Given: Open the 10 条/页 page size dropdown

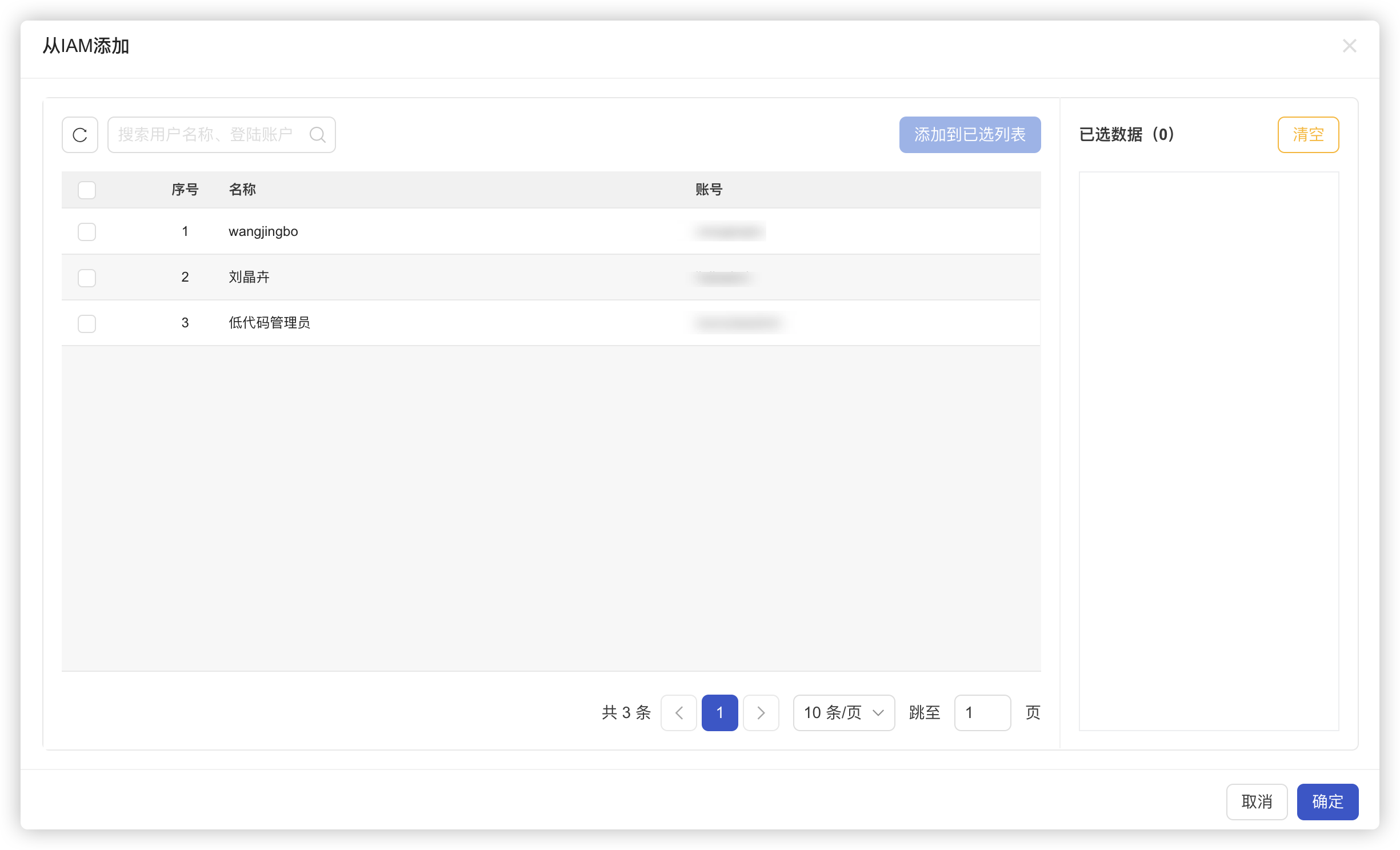Looking at the screenshot, I should pos(843,712).
